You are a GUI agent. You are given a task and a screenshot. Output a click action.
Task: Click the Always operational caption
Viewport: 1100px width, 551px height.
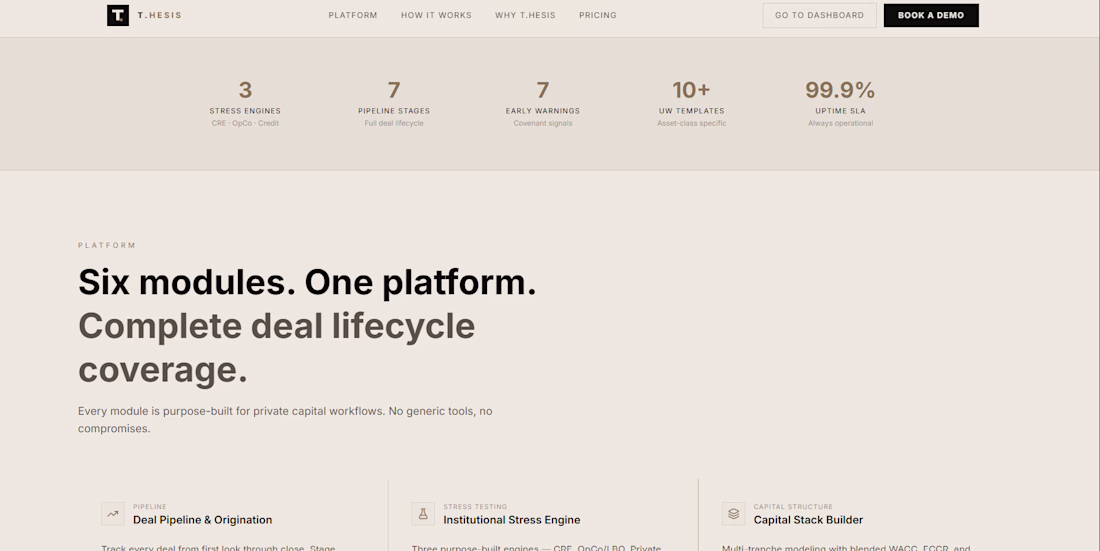pyautogui.click(x=840, y=124)
